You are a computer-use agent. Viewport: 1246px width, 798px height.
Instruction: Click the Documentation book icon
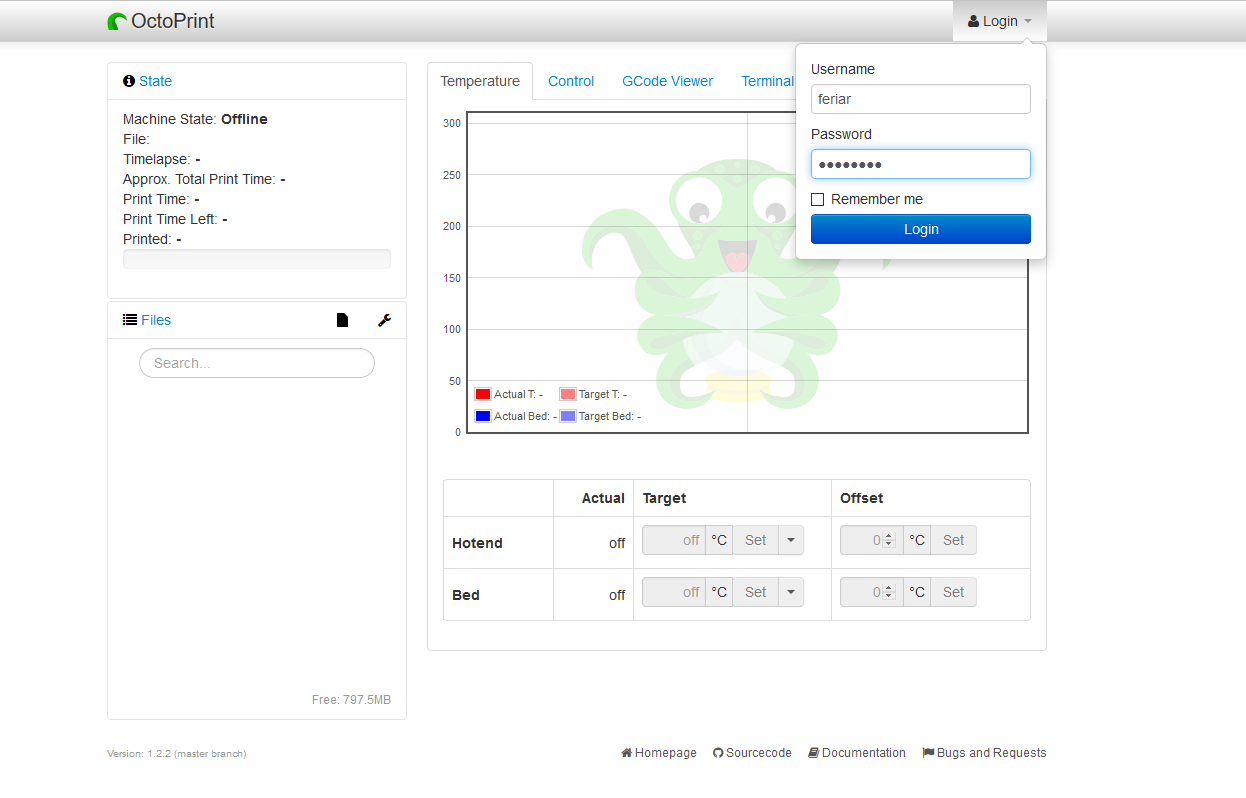(x=814, y=753)
